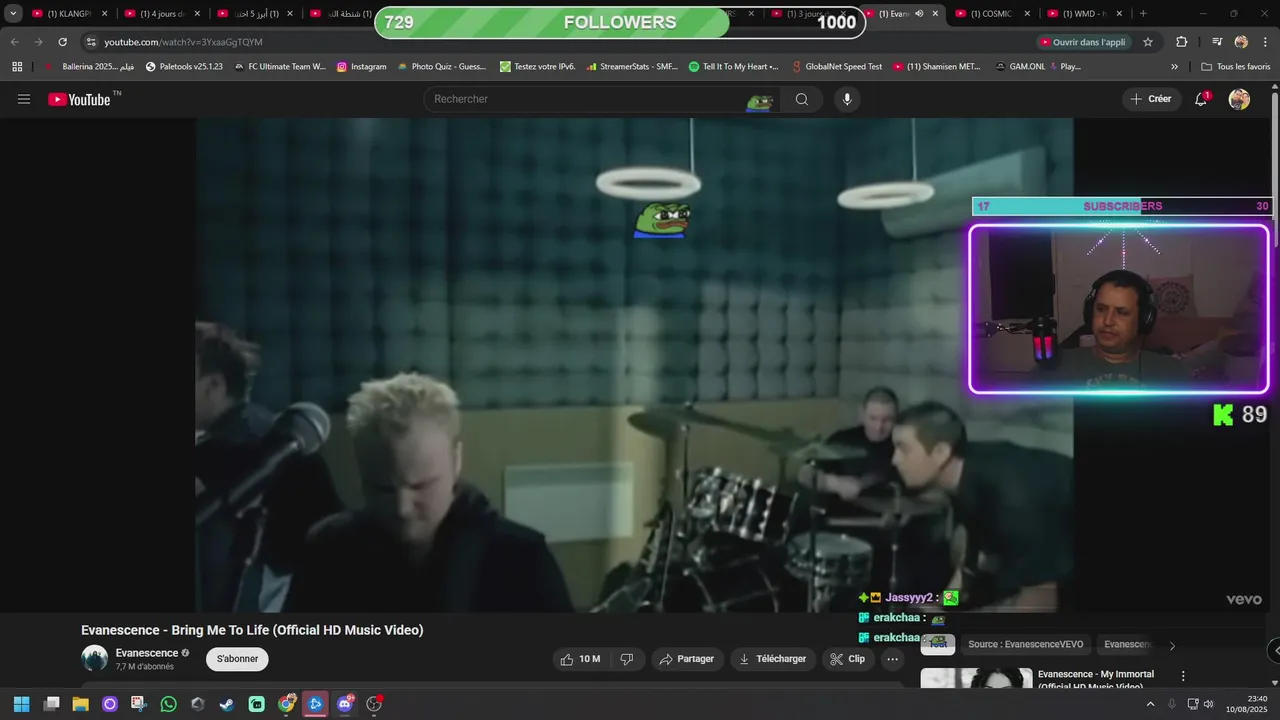Image resolution: width=1280 pixels, height=720 pixels.
Task: Open WhatsApp from taskbar
Action: coord(169,704)
